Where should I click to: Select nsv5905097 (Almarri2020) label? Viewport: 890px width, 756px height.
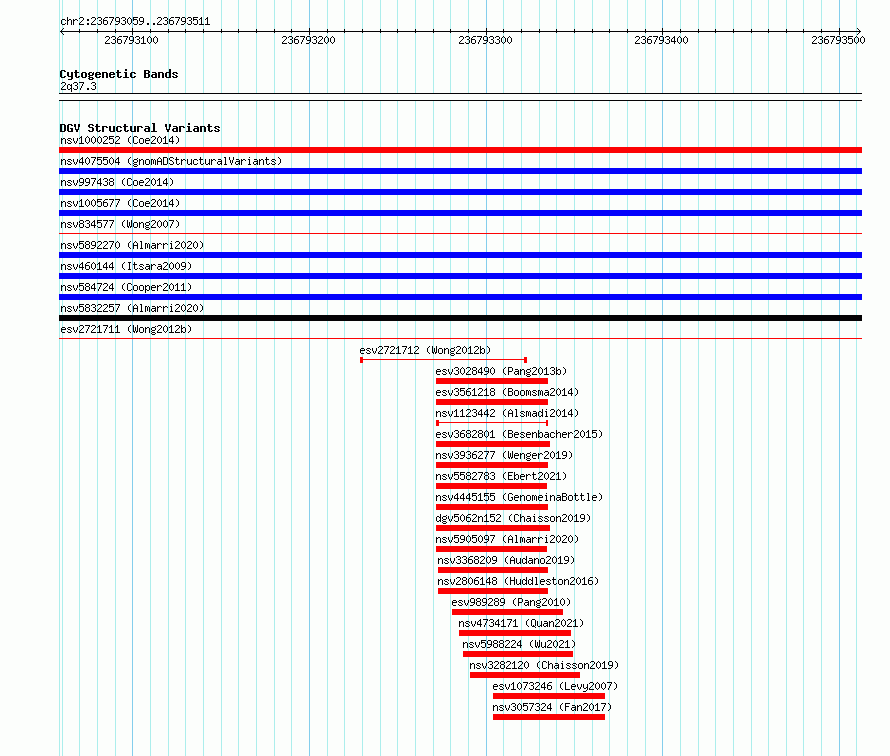(x=507, y=539)
